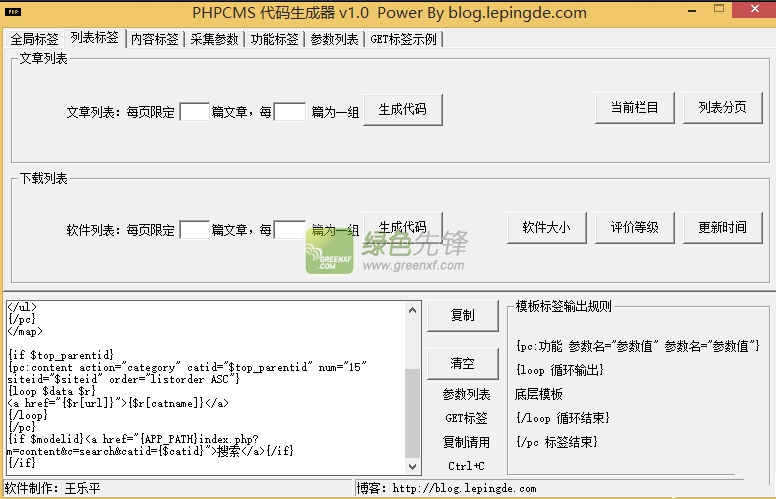Image resolution: width=776 pixels, height=499 pixels.
Task: Click the blog URL http://blog.lepingde.com in status bar
Action: pyautogui.click(x=464, y=489)
